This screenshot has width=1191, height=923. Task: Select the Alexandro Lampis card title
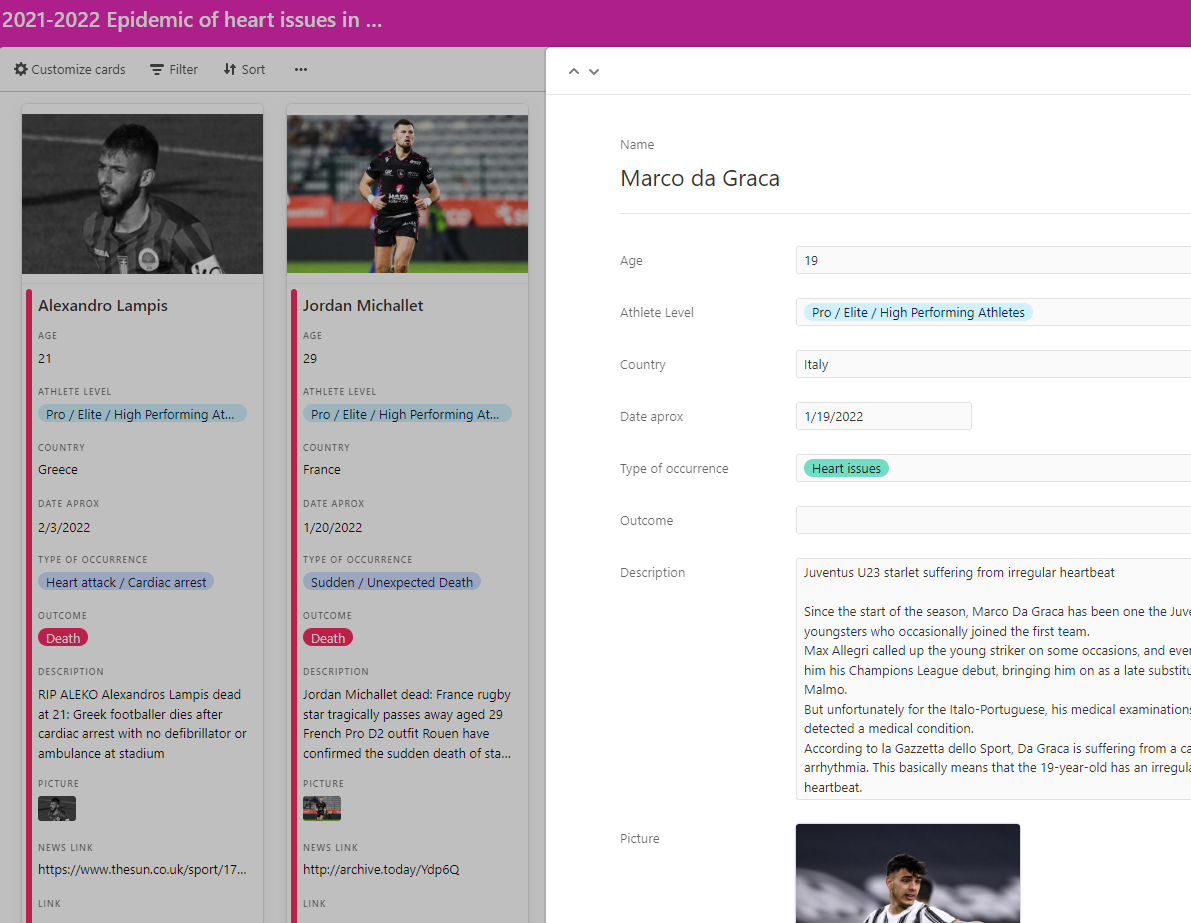[103, 305]
